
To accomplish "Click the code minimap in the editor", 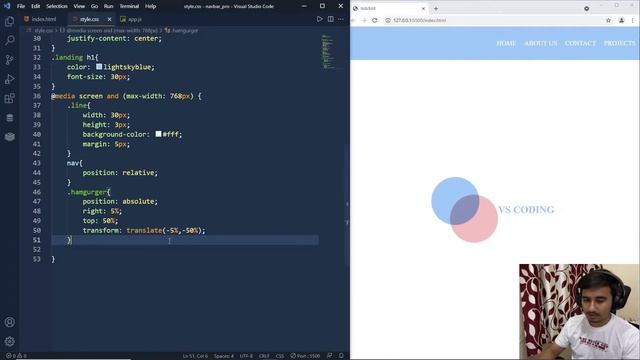I will coord(329,52).
